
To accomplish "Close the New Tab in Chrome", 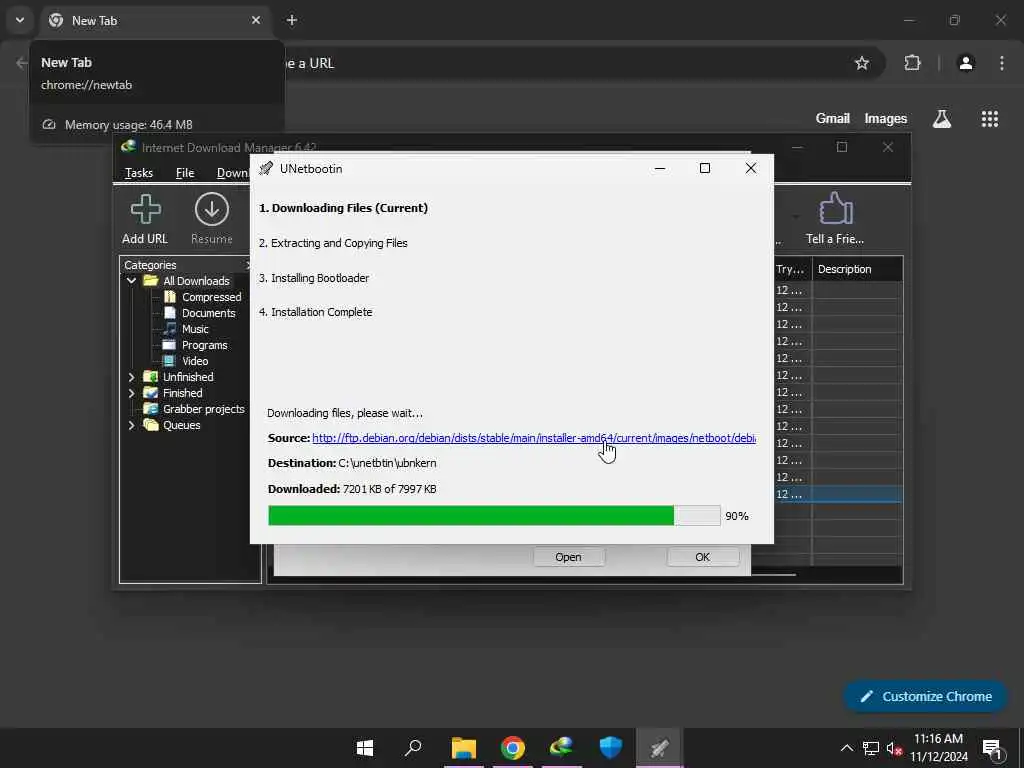I will pos(256,20).
